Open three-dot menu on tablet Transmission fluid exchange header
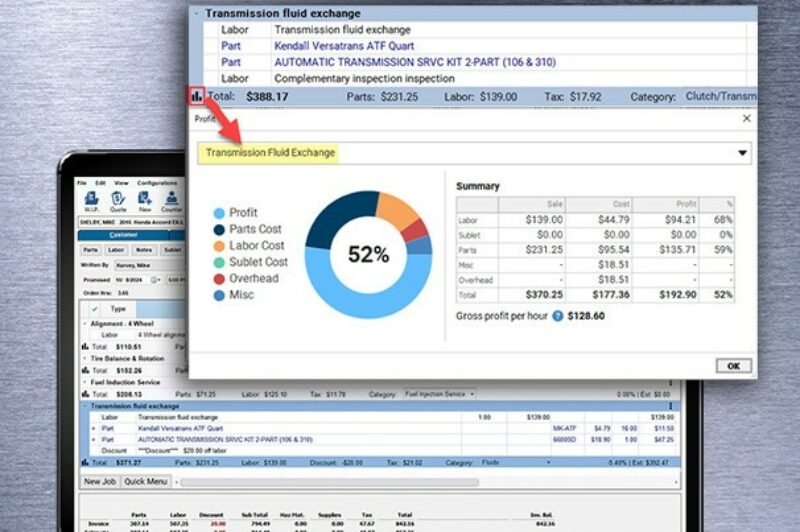The height and width of the screenshot is (532, 800). tap(670, 406)
